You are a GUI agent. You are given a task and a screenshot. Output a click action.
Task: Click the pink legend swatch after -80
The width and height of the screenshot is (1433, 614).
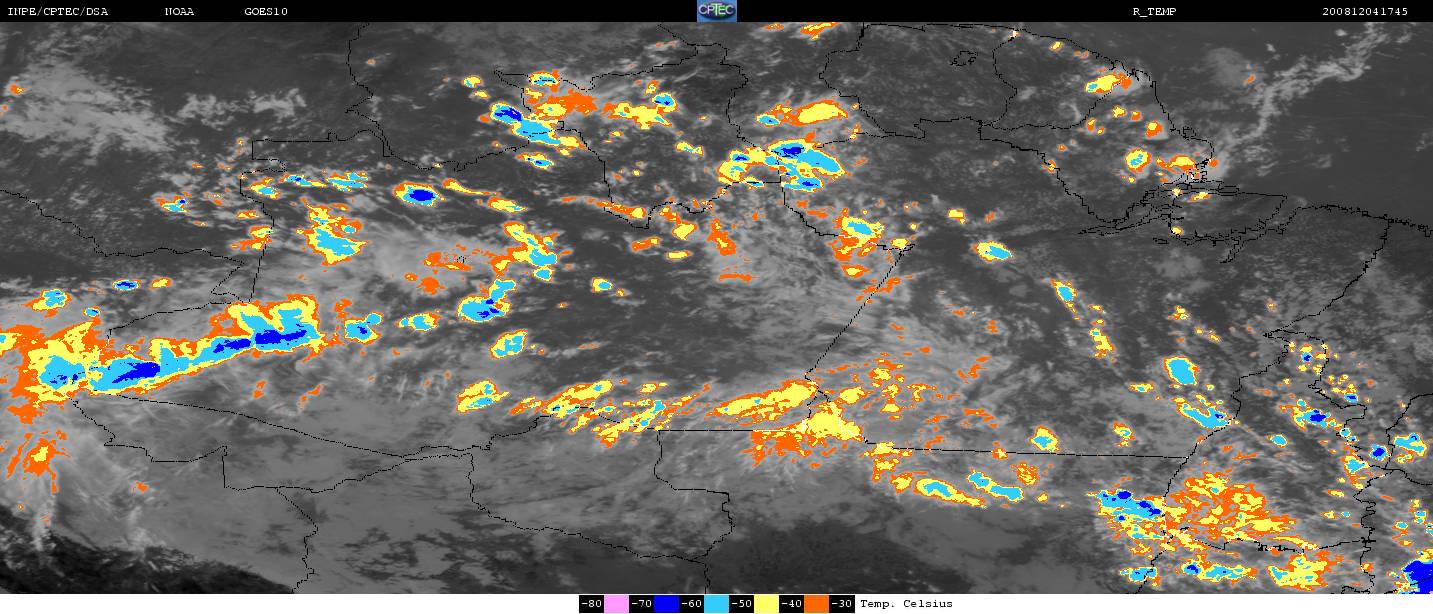tap(617, 604)
